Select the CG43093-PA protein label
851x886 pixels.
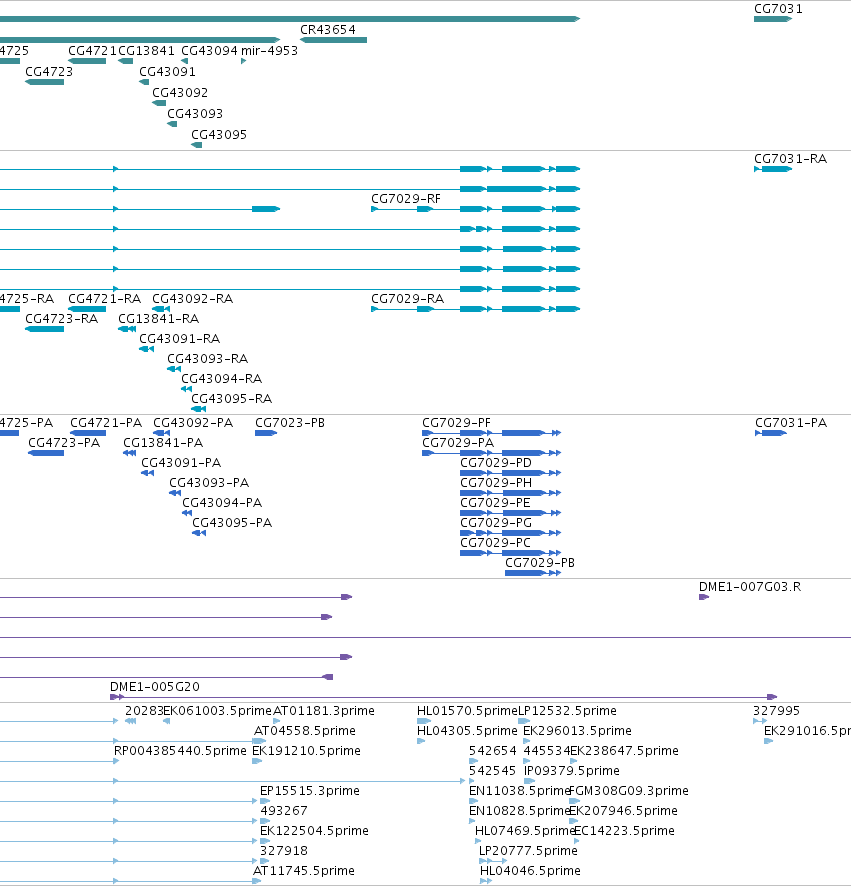[x=209, y=483]
